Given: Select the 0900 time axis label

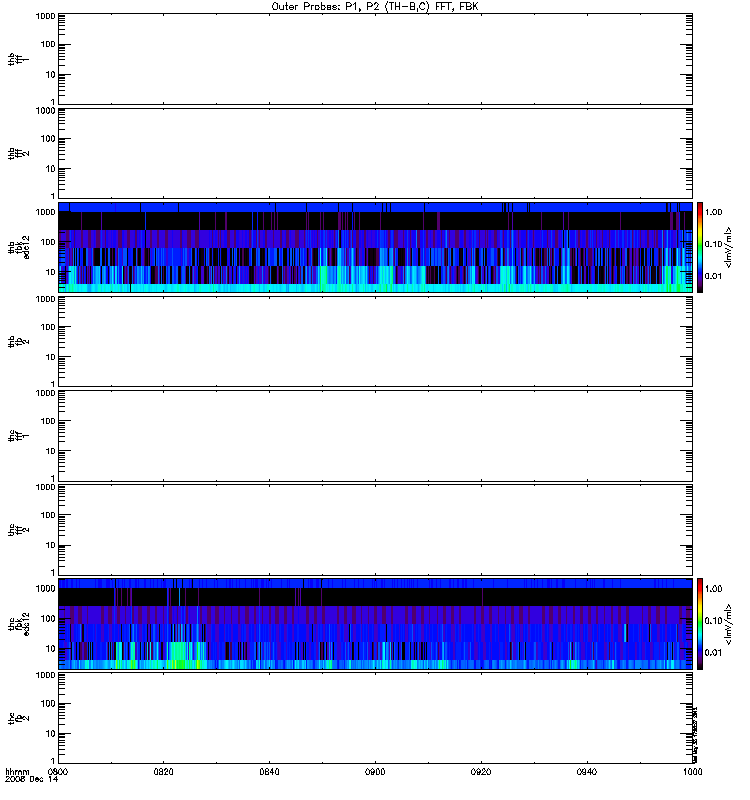Looking at the screenshot, I should pos(375,771).
